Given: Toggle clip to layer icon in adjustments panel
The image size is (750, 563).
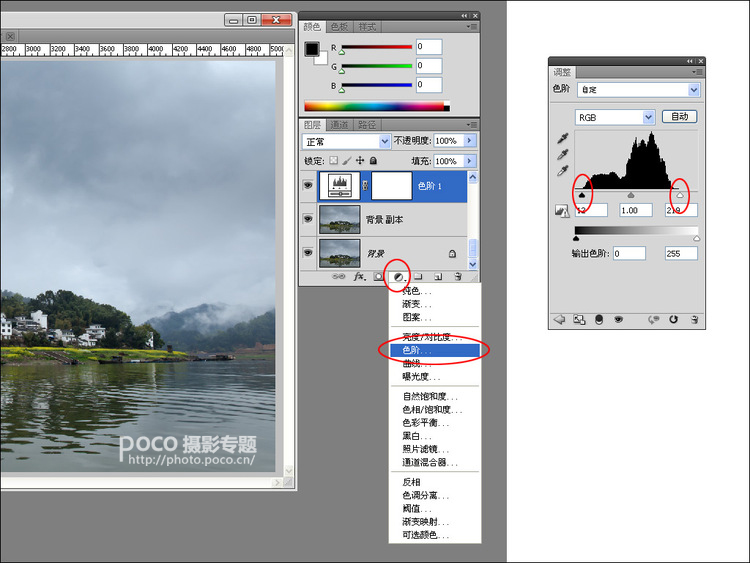Looking at the screenshot, I should (598, 319).
